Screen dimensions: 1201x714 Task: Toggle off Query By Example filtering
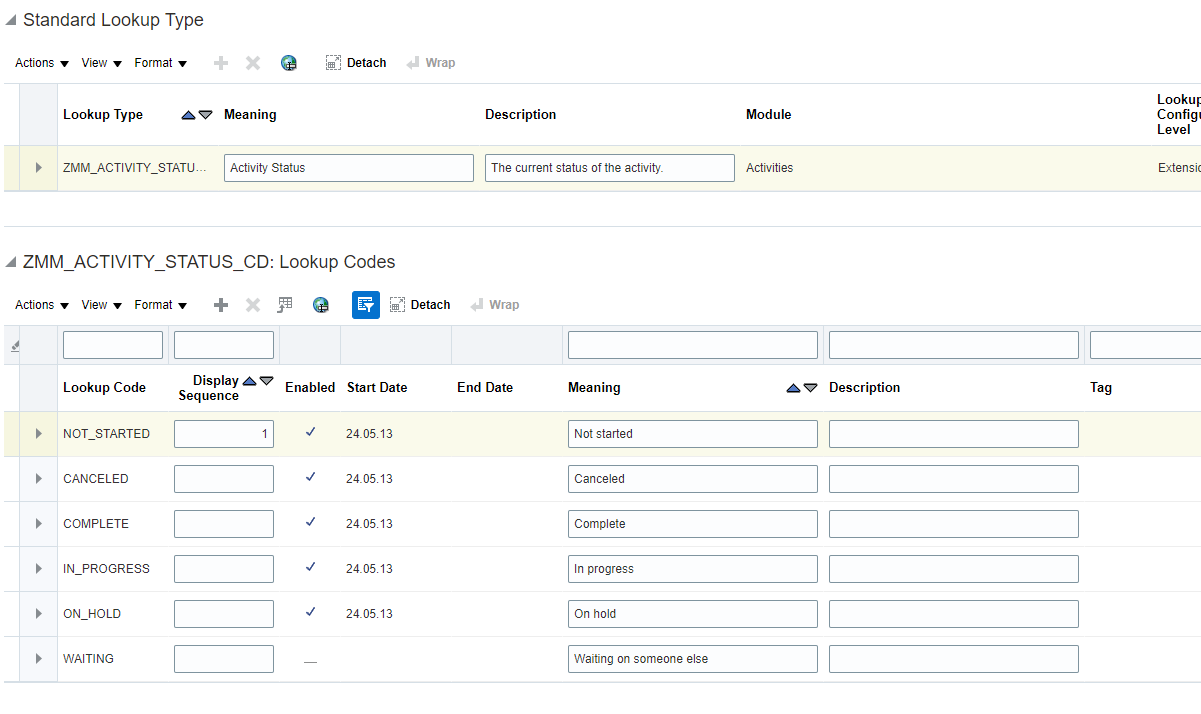click(365, 305)
